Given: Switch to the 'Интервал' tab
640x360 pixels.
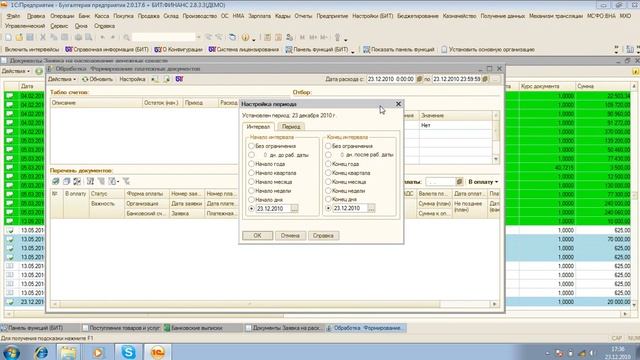Looking at the screenshot, I should (x=258, y=127).
